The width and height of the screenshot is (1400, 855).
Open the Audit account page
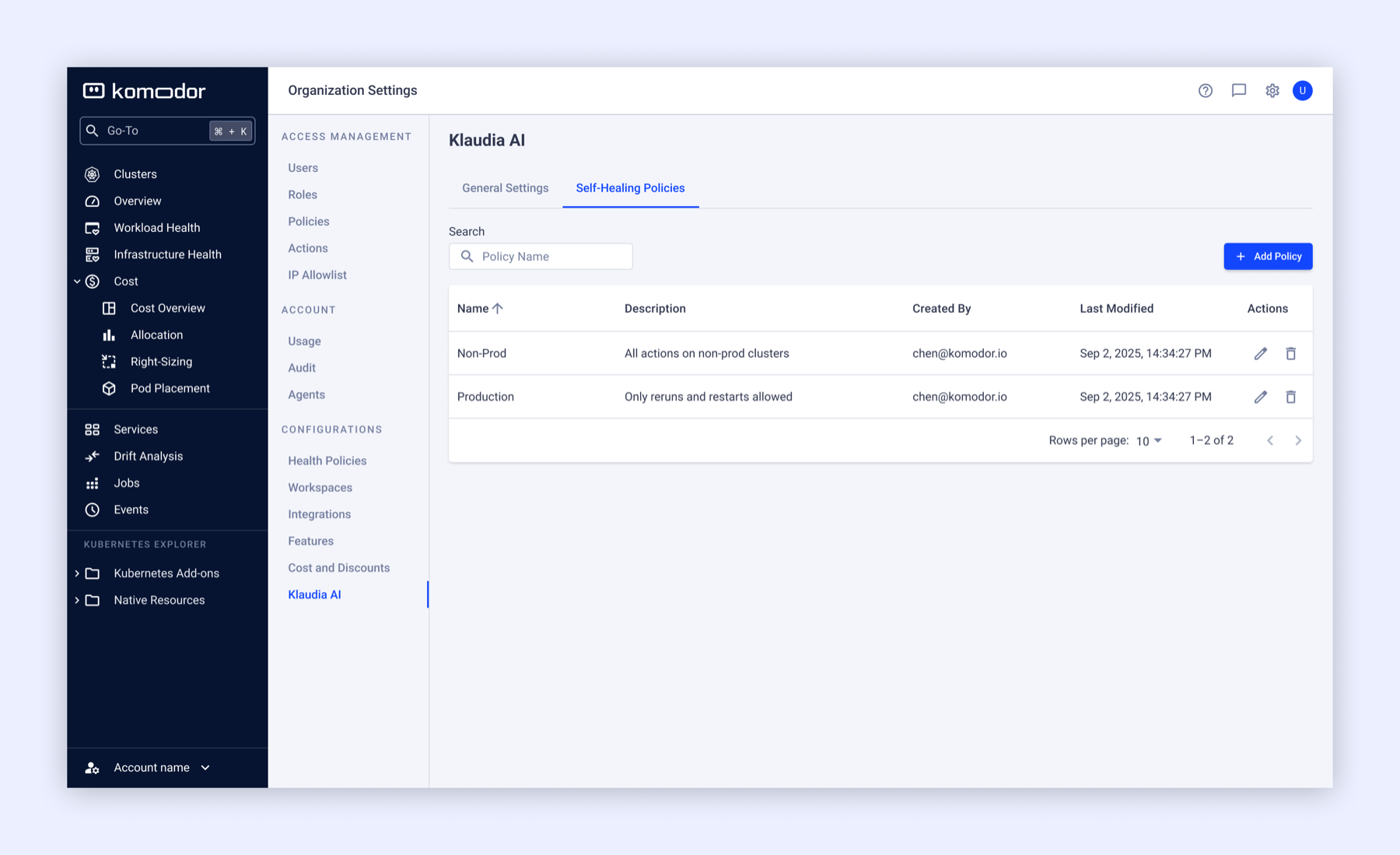tap(302, 368)
